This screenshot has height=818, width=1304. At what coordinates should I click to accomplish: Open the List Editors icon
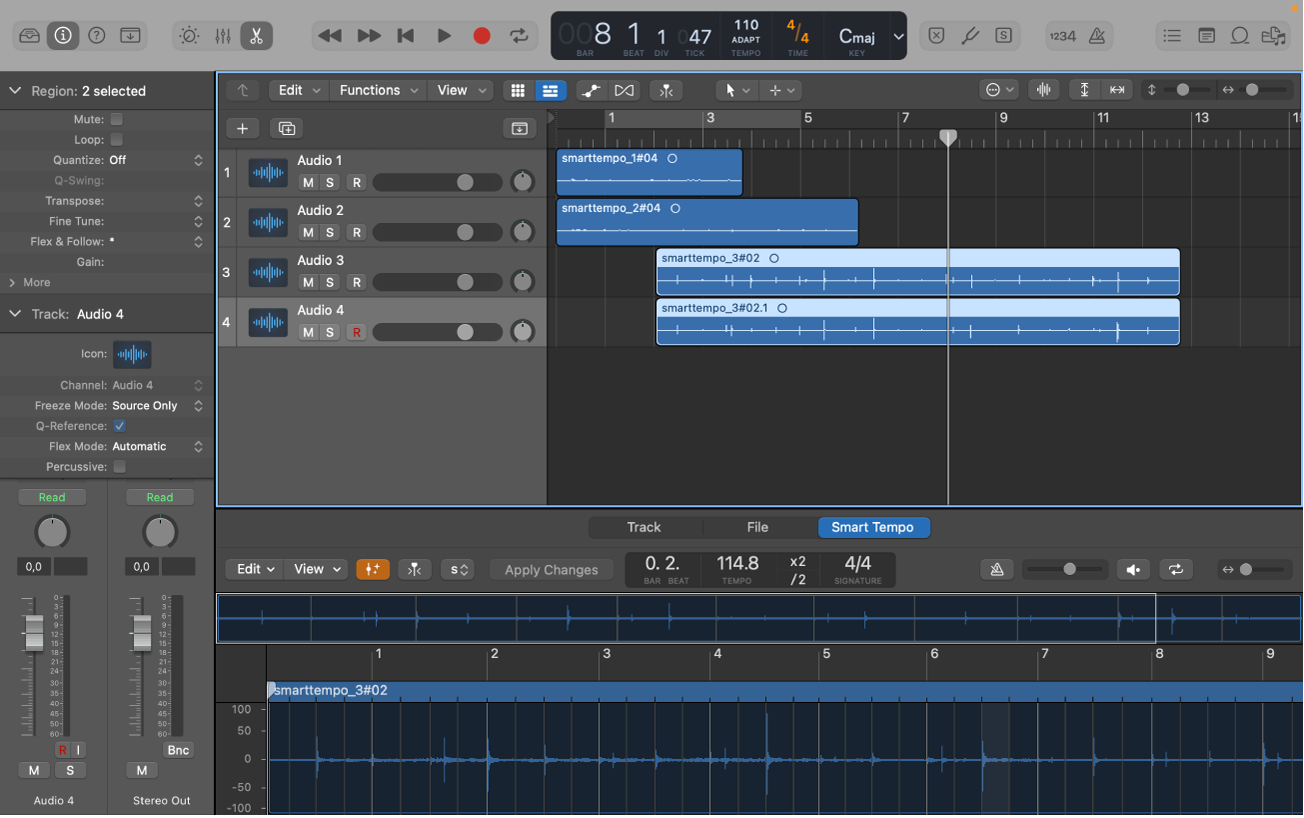(x=1172, y=36)
